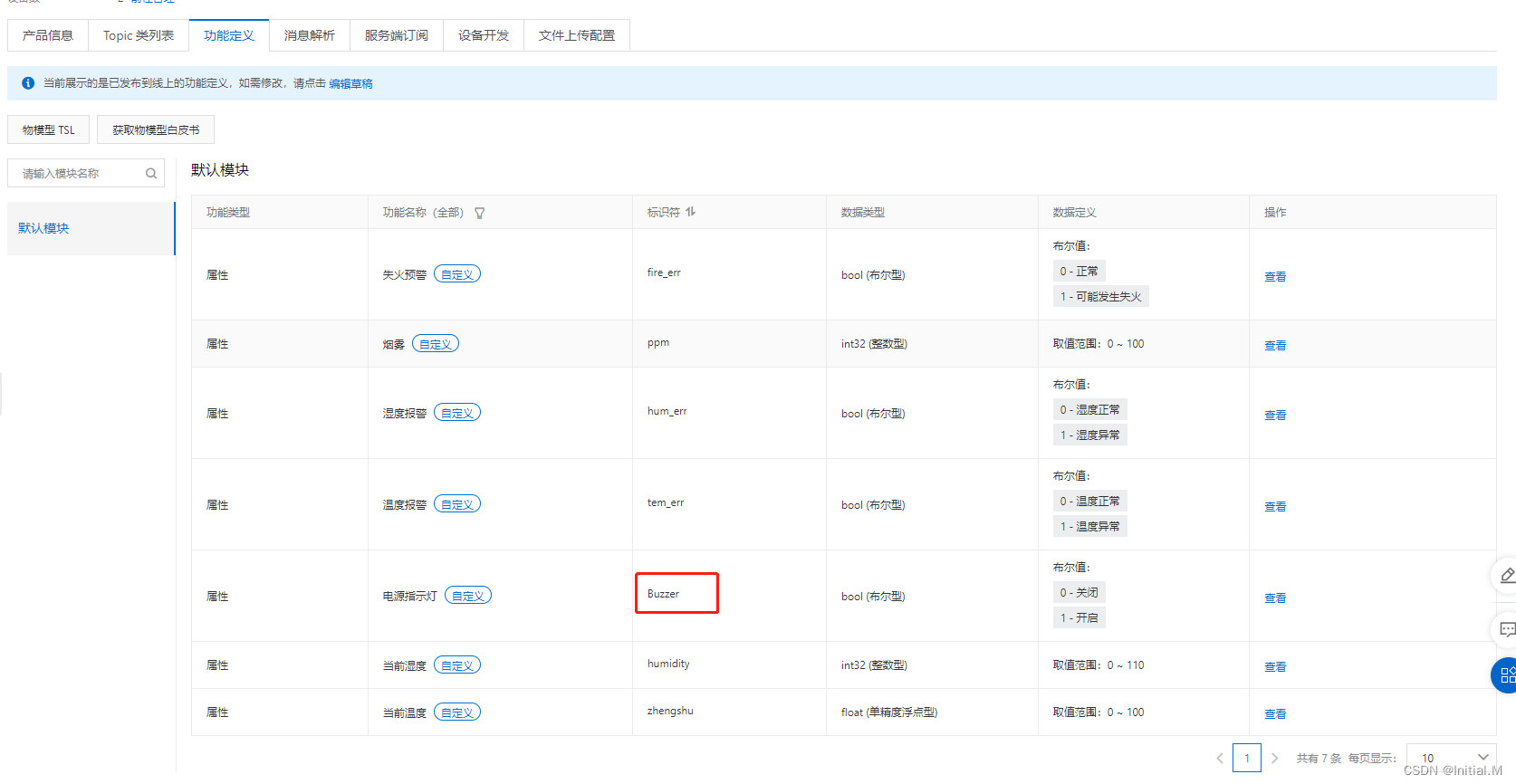
Task: Select 默认模块 in the left module list
Action: pyautogui.click(x=91, y=228)
